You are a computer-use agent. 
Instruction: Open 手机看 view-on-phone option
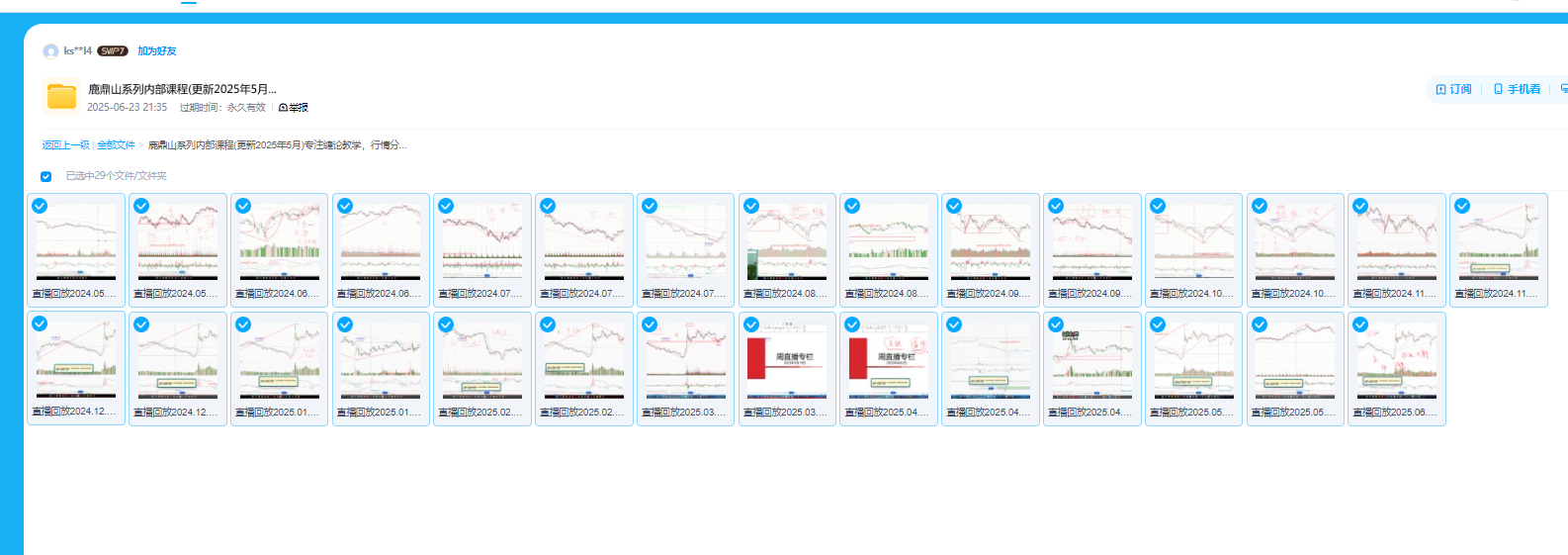(x=1517, y=89)
